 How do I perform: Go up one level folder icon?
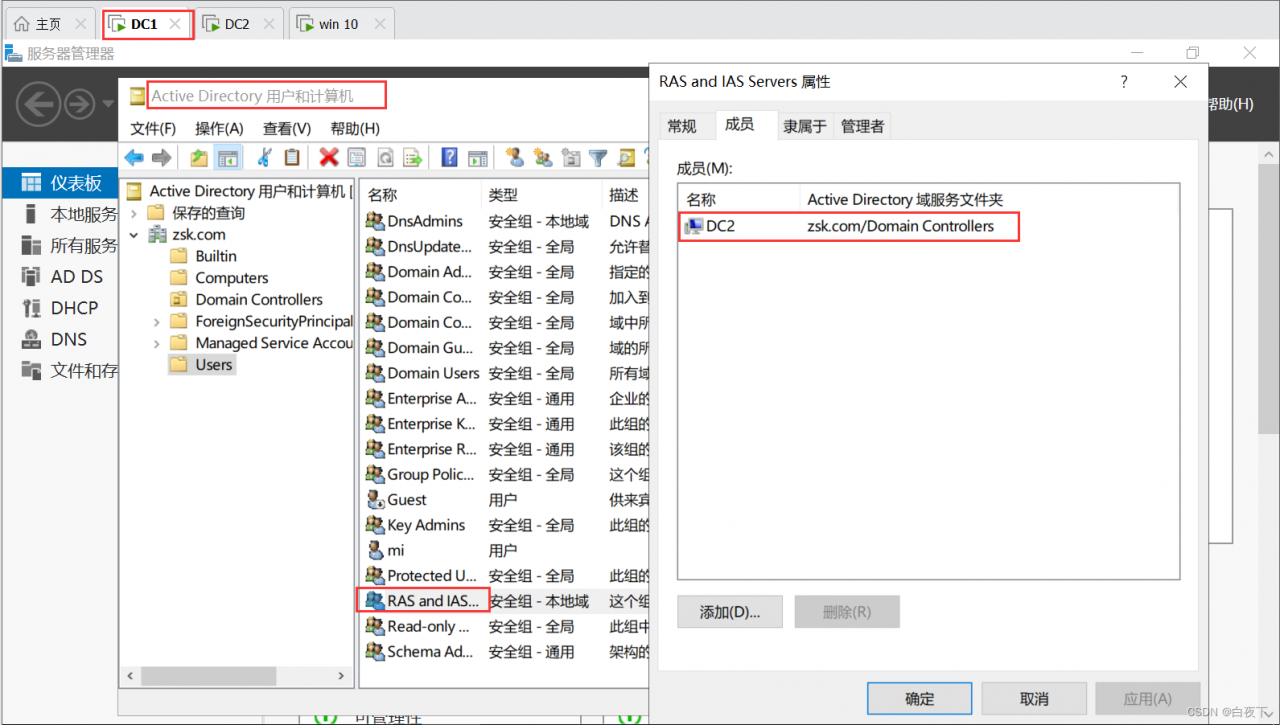tap(199, 157)
